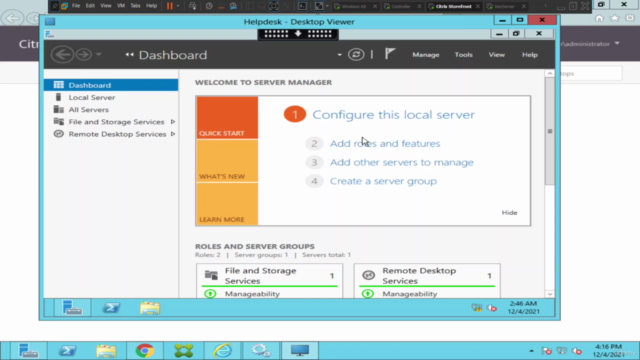Click the snapshot clock icon in VMware toolbar
The height and width of the screenshot is (360, 640).
click(x=209, y=6)
